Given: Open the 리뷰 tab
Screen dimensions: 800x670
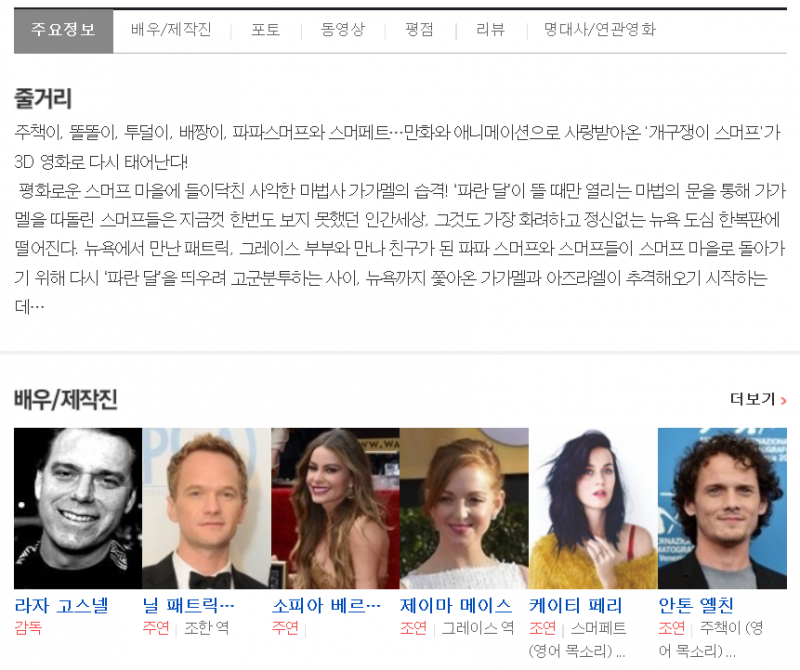Looking at the screenshot, I should coord(490,30).
